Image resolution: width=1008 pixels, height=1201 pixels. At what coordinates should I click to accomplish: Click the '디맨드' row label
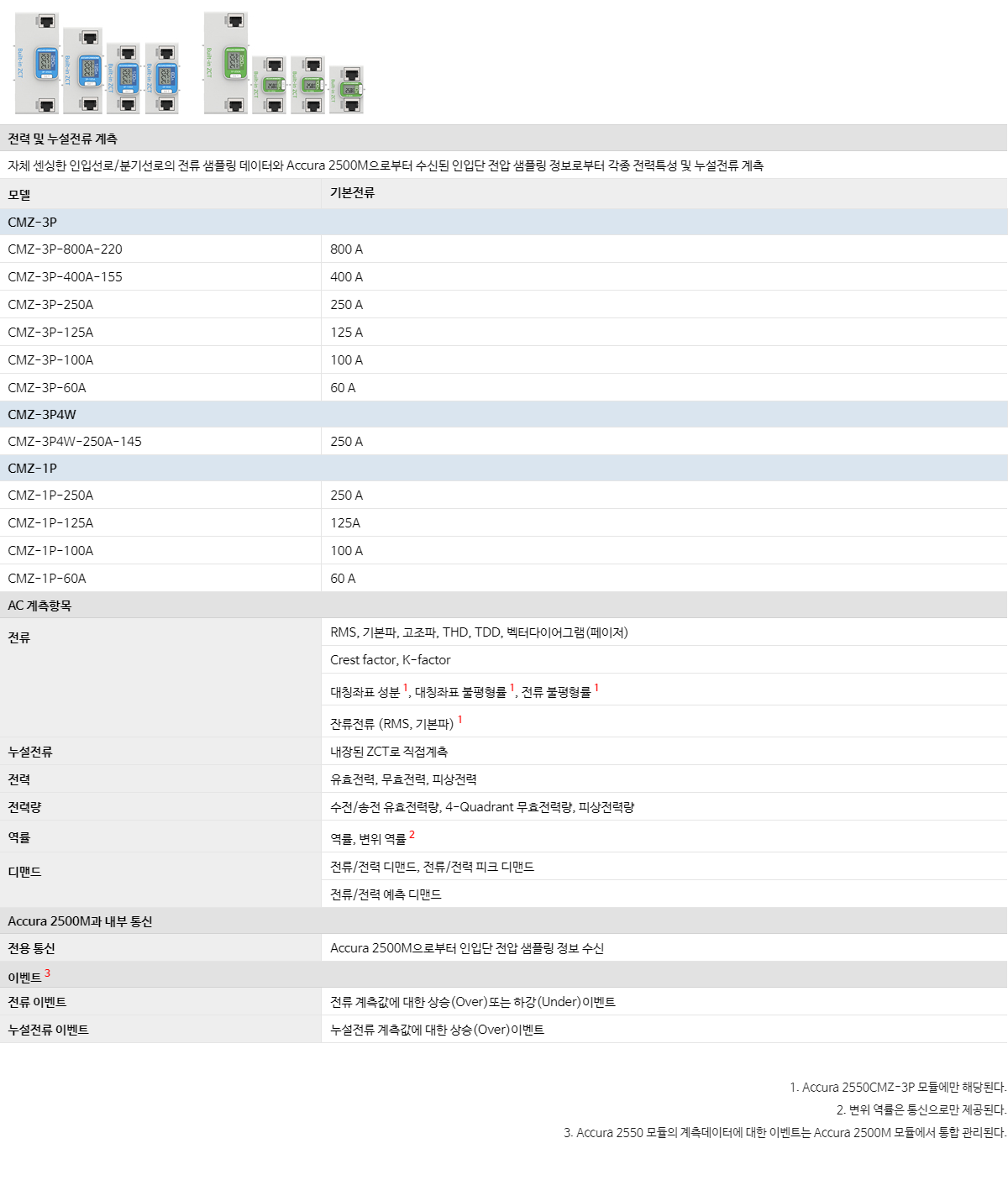tap(24, 872)
